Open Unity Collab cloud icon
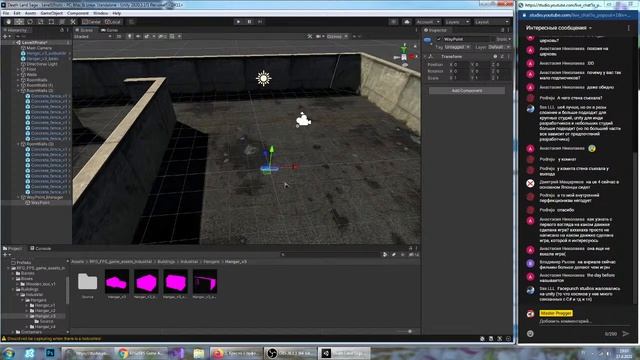 click(x=407, y=22)
